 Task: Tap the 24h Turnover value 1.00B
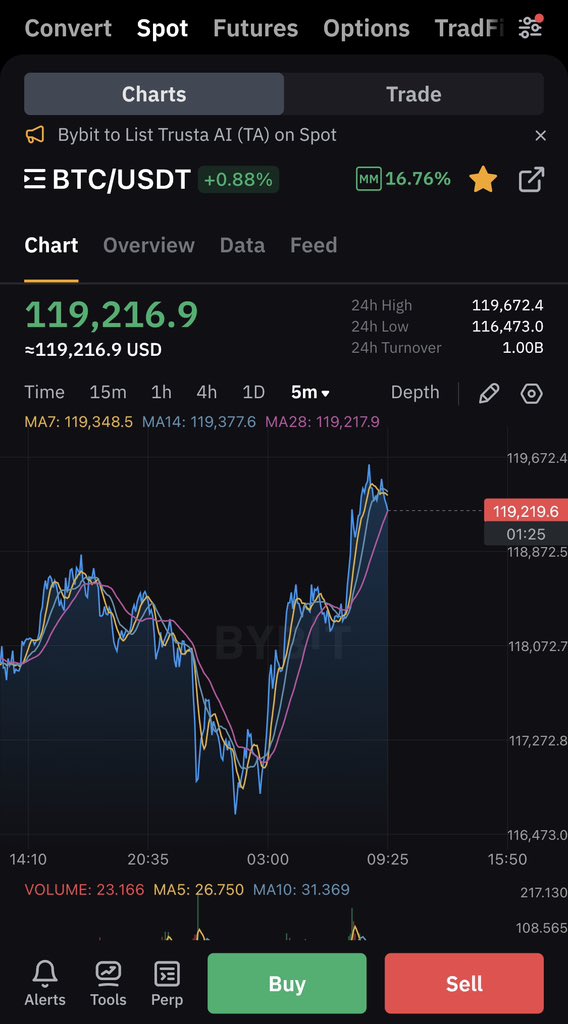[522, 347]
